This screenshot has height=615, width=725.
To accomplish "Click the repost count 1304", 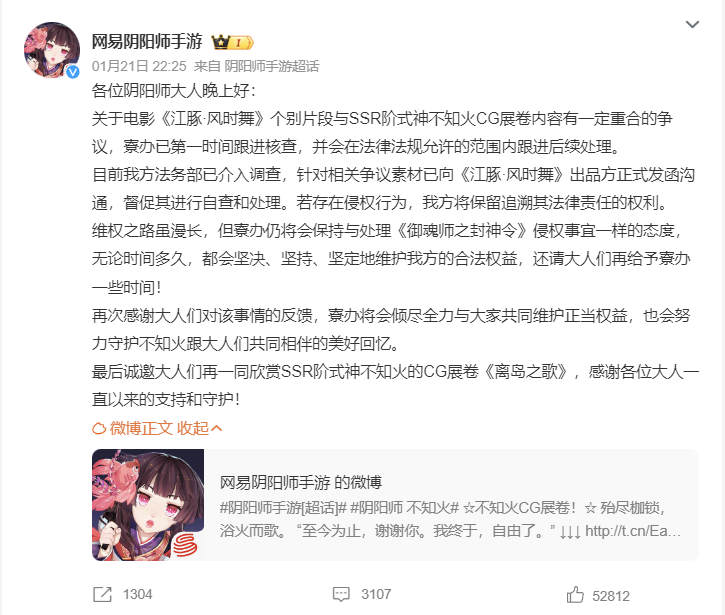I will pyautogui.click(x=137, y=594).
